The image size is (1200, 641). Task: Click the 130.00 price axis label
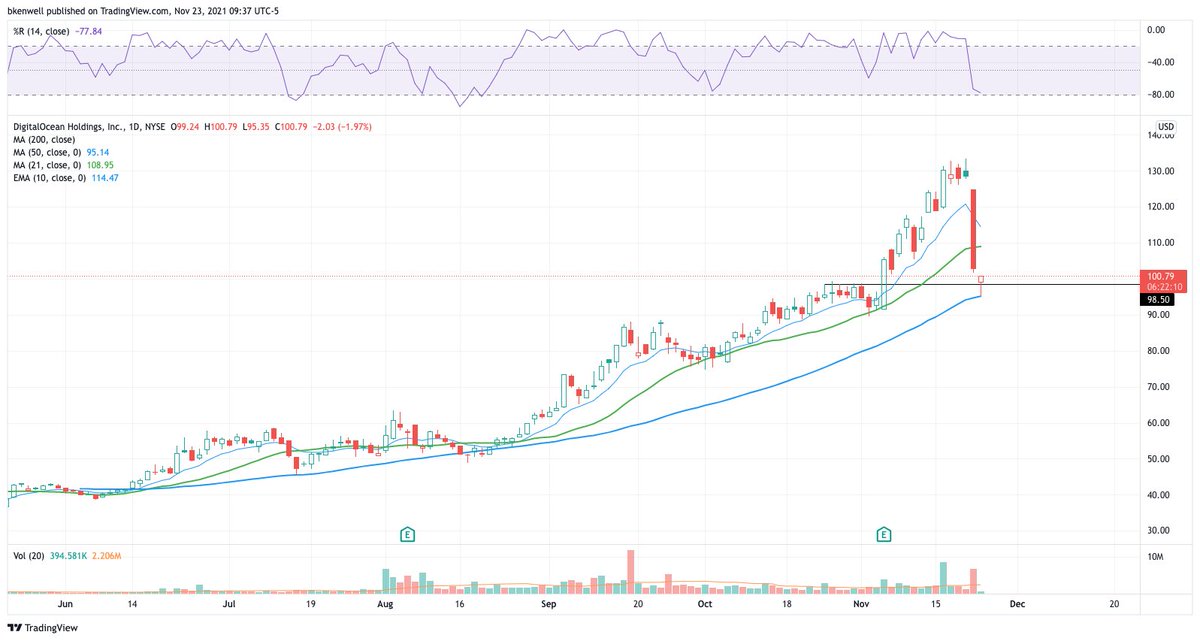1160,171
